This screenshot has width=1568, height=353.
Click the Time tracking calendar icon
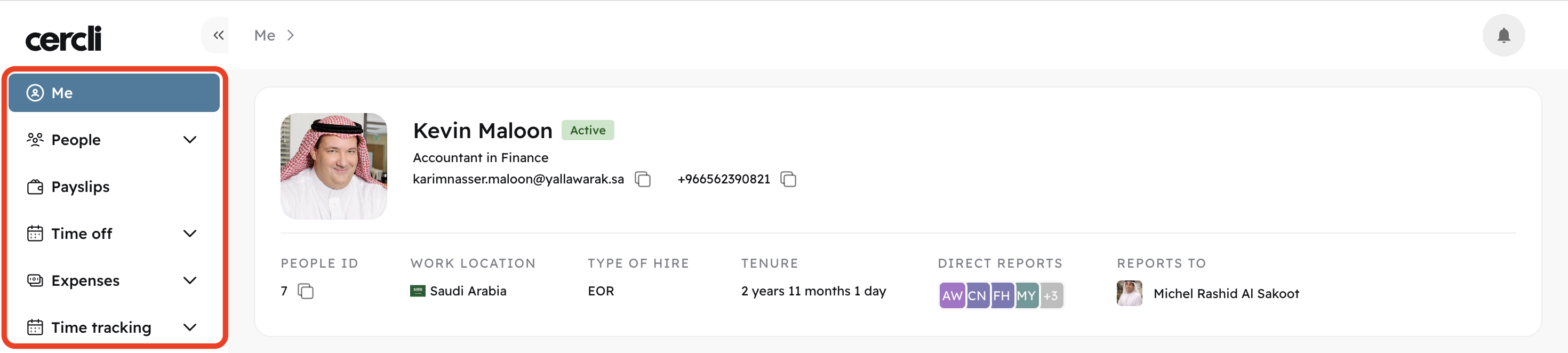[35, 327]
